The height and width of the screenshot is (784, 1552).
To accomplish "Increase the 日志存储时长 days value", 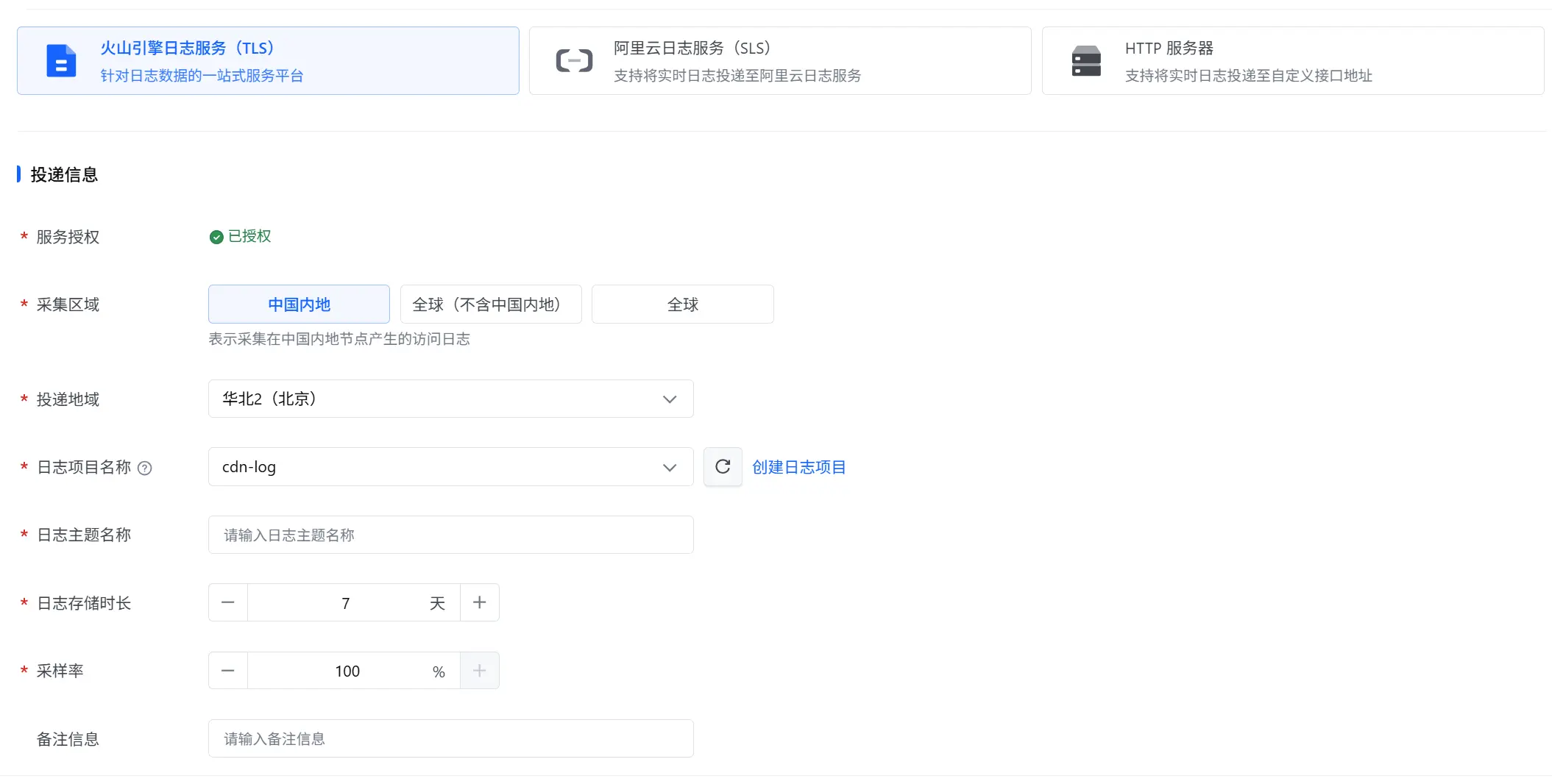I will point(480,602).
